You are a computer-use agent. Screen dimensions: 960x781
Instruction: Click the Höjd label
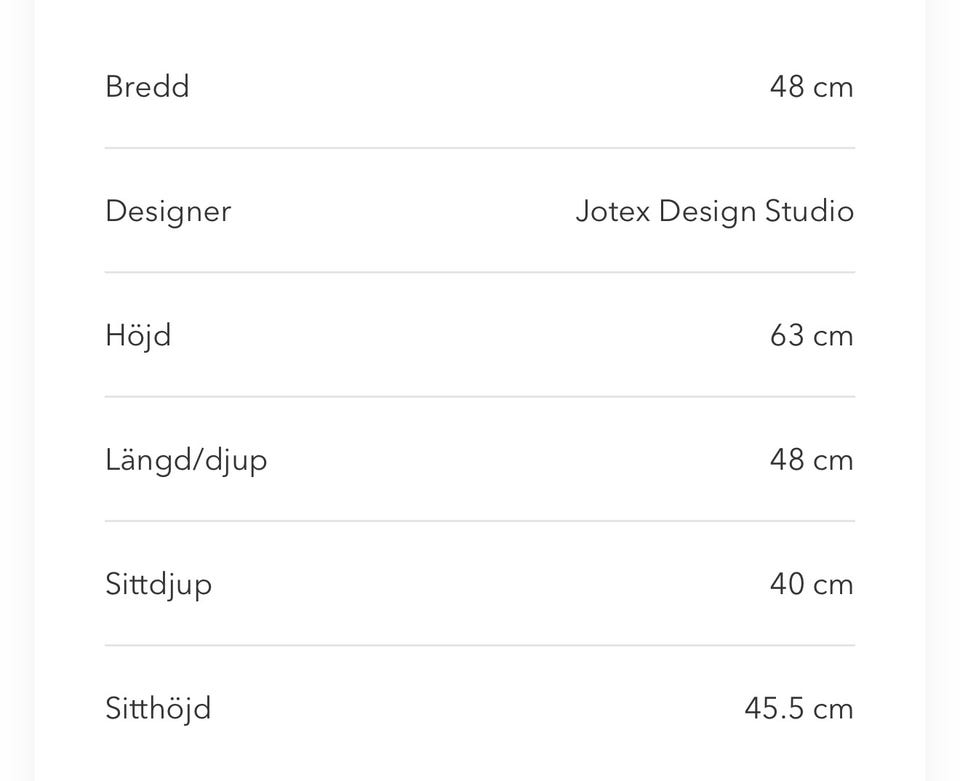coord(138,335)
